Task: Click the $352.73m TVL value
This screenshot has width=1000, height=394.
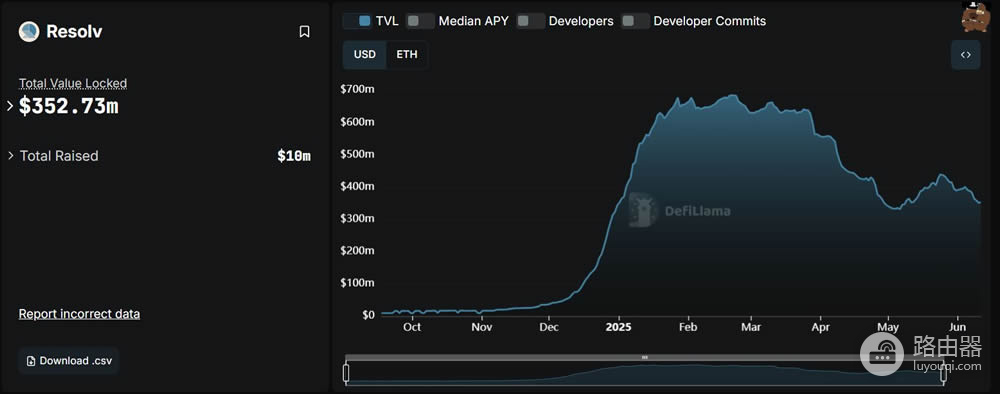Action: coord(68,106)
